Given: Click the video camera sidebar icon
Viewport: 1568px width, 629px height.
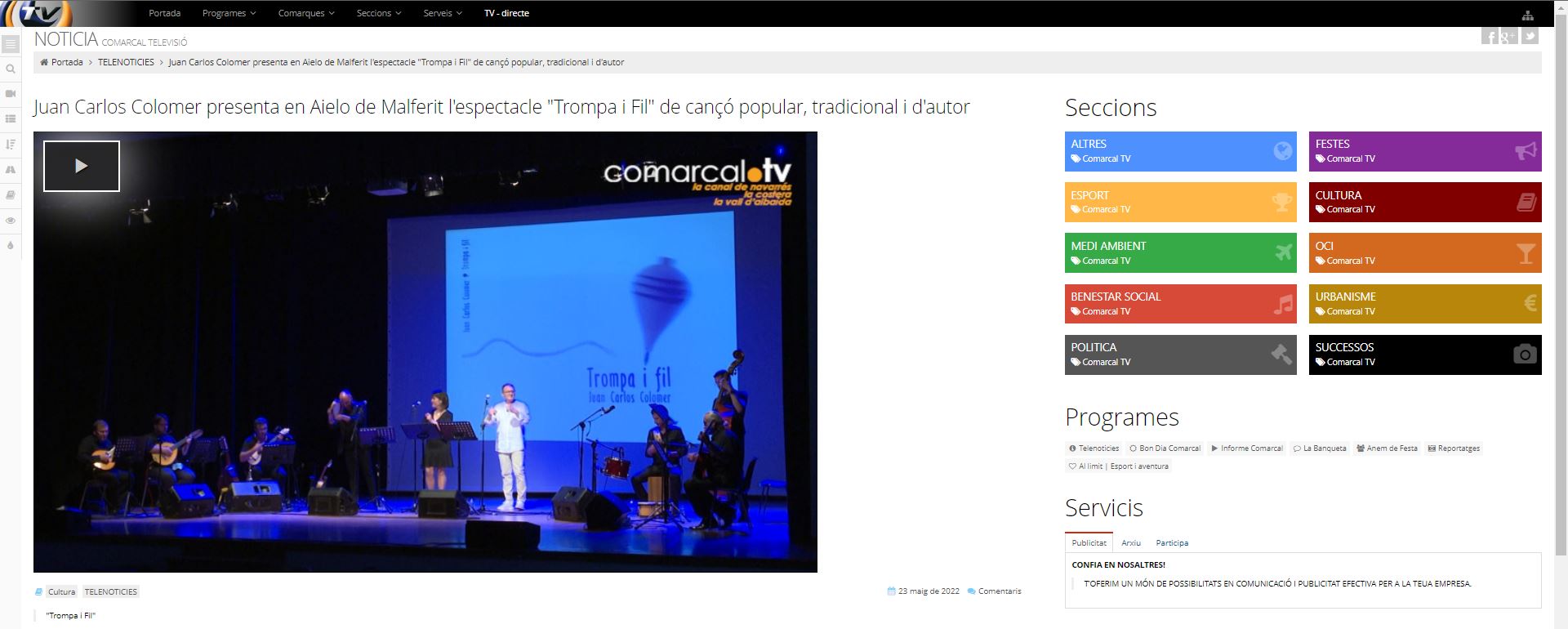Looking at the screenshot, I should (x=11, y=94).
